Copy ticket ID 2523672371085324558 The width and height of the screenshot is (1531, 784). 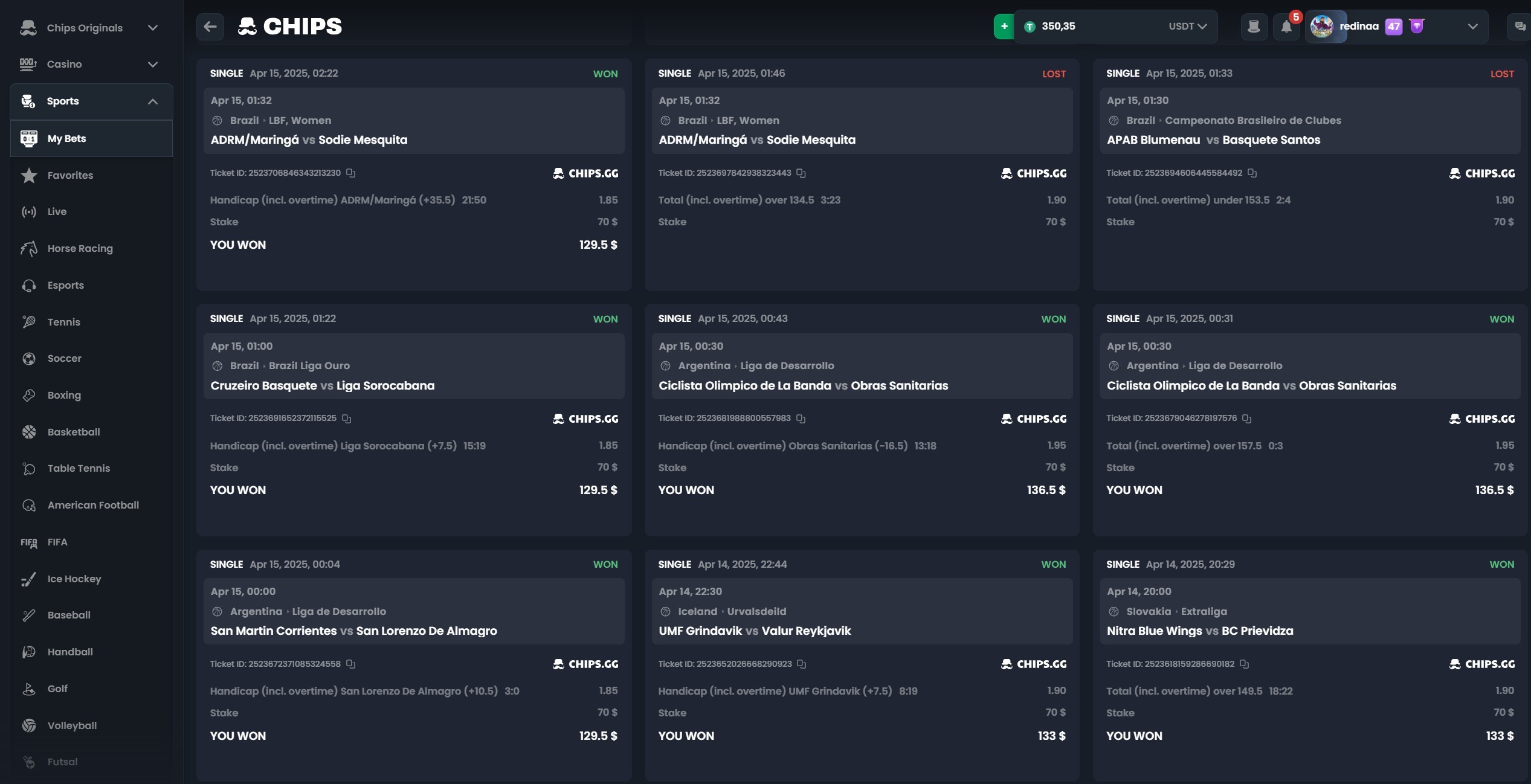pyautogui.click(x=351, y=664)
